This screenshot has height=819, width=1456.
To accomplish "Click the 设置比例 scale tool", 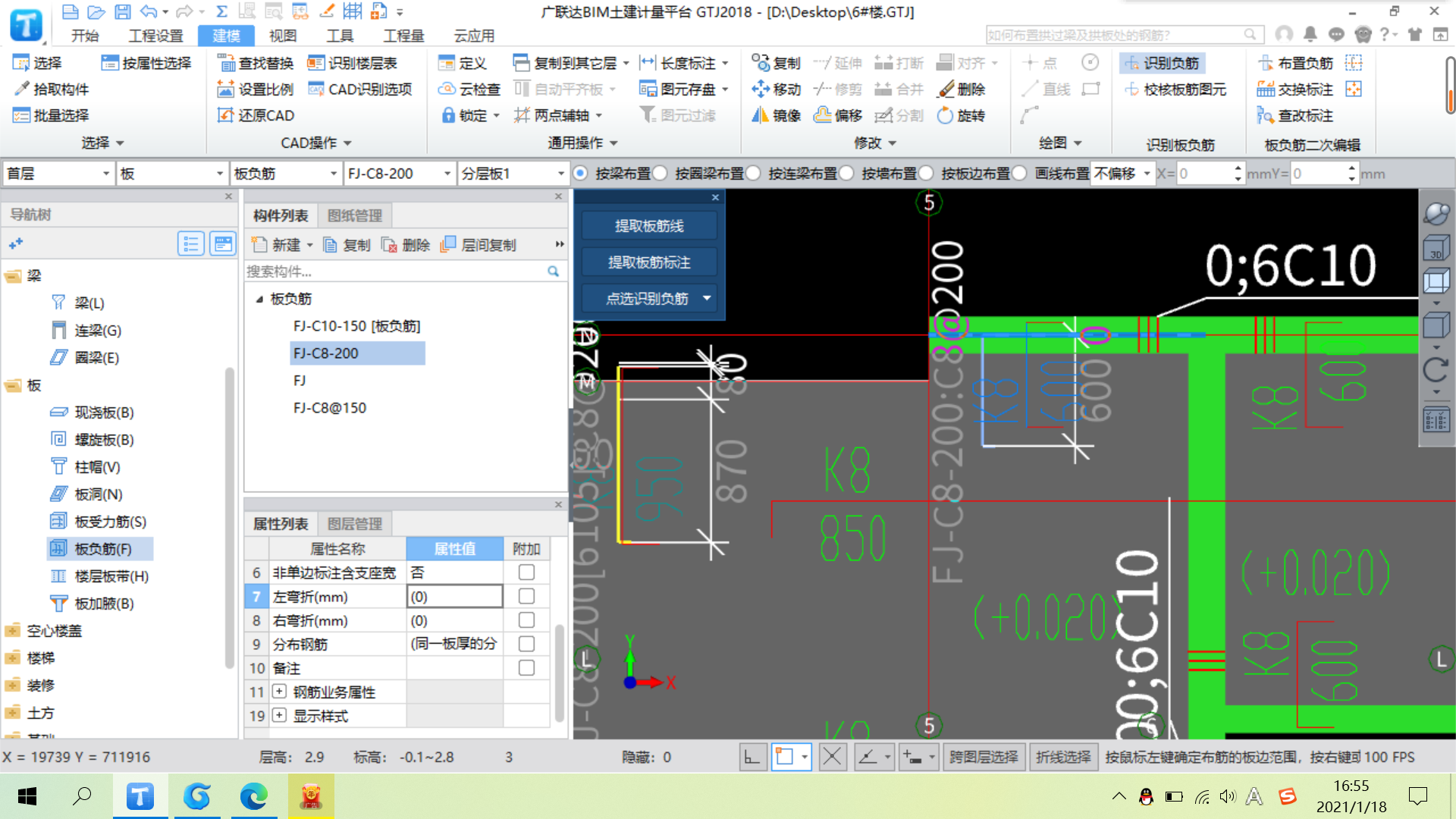I will coord(255,89).
